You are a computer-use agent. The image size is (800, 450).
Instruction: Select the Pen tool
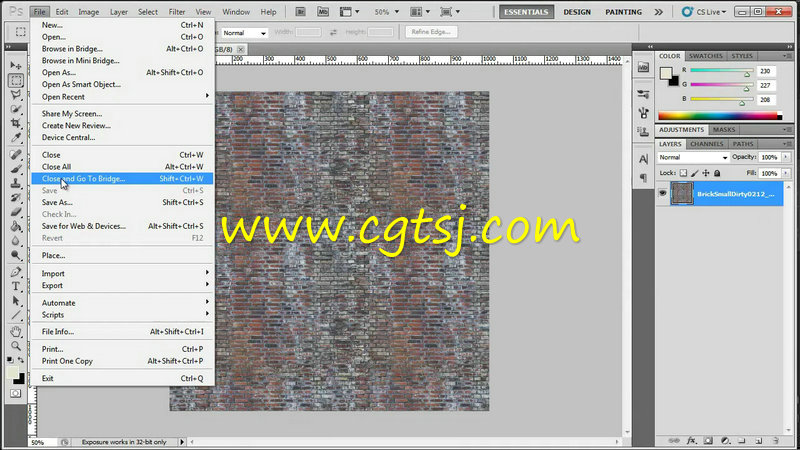16,272
